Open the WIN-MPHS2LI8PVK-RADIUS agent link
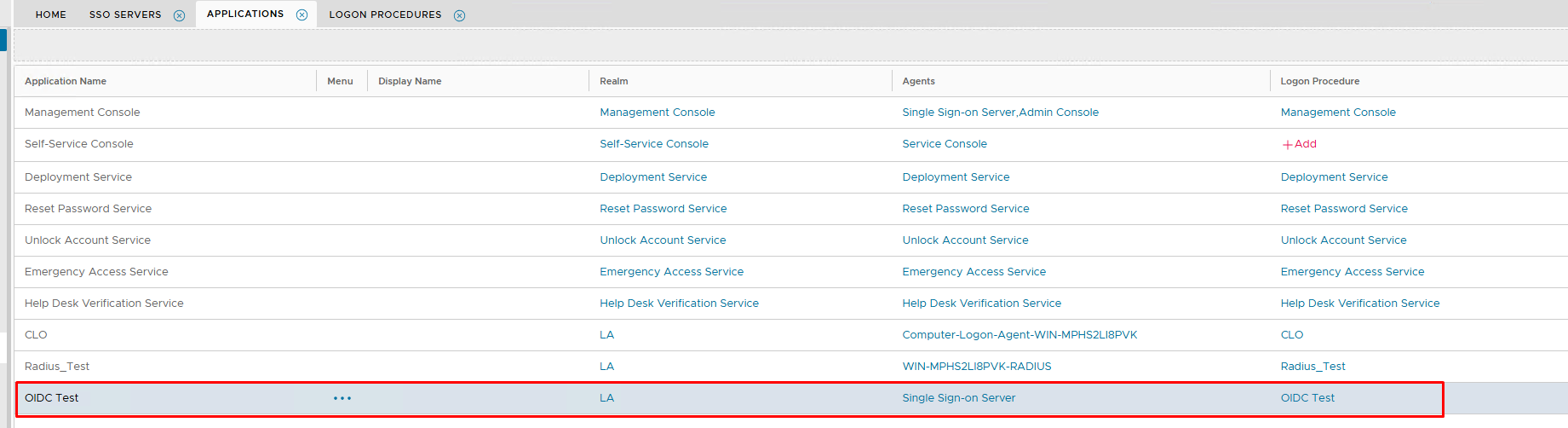The width and height of the screenshot is (1568, 428). 976,367
